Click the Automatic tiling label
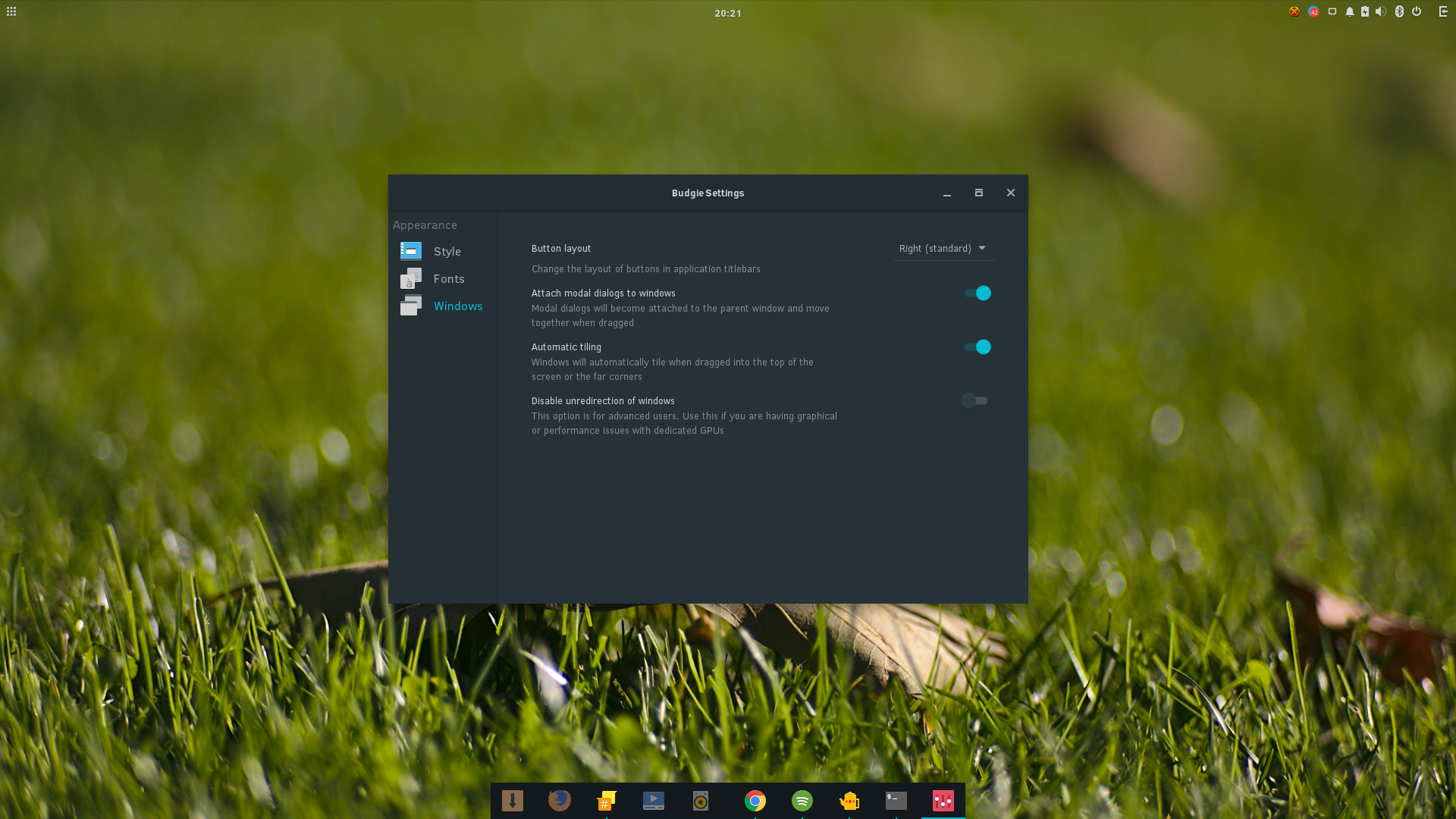 coord(566,347)
